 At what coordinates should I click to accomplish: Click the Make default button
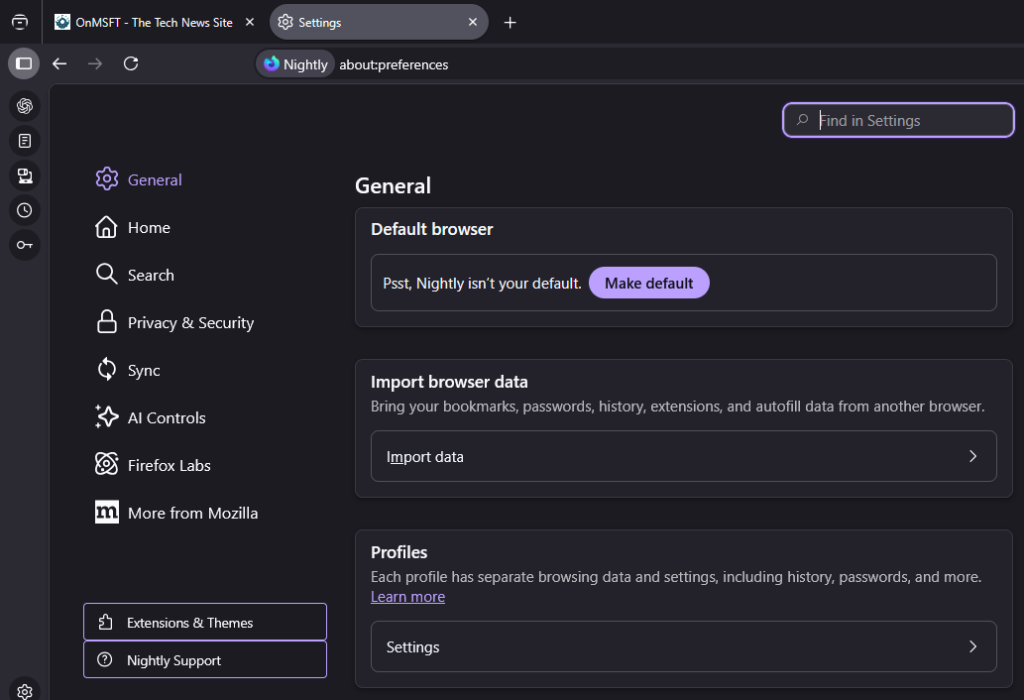pyautogui.click(x=648, y=283)
